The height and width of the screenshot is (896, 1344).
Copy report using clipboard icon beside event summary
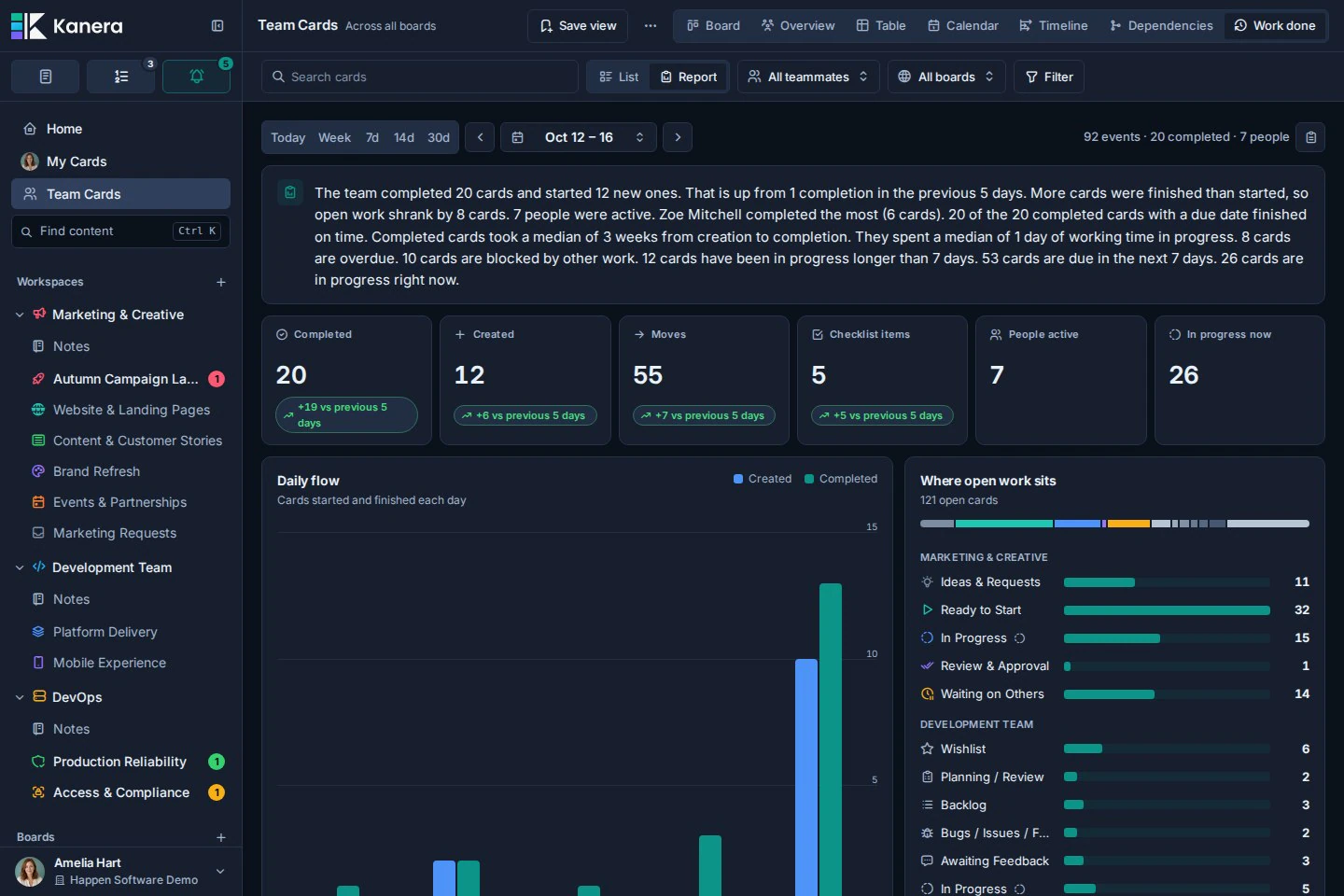tap(1311, 137)
